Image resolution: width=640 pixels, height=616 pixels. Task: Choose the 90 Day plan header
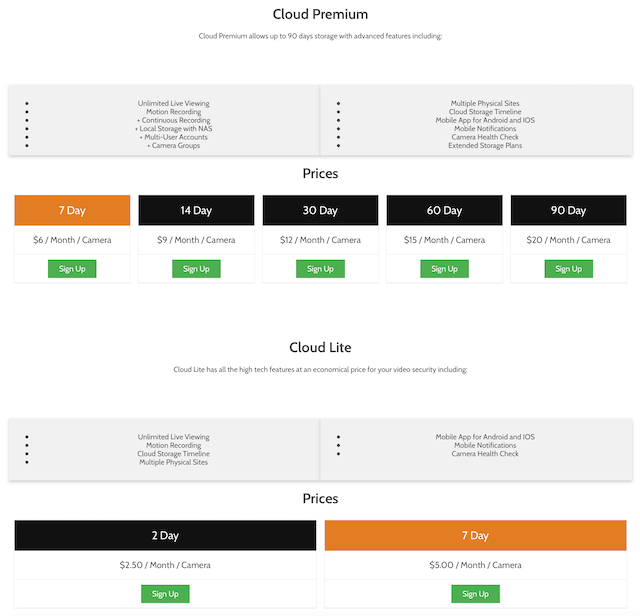click(x=568, y=211)
